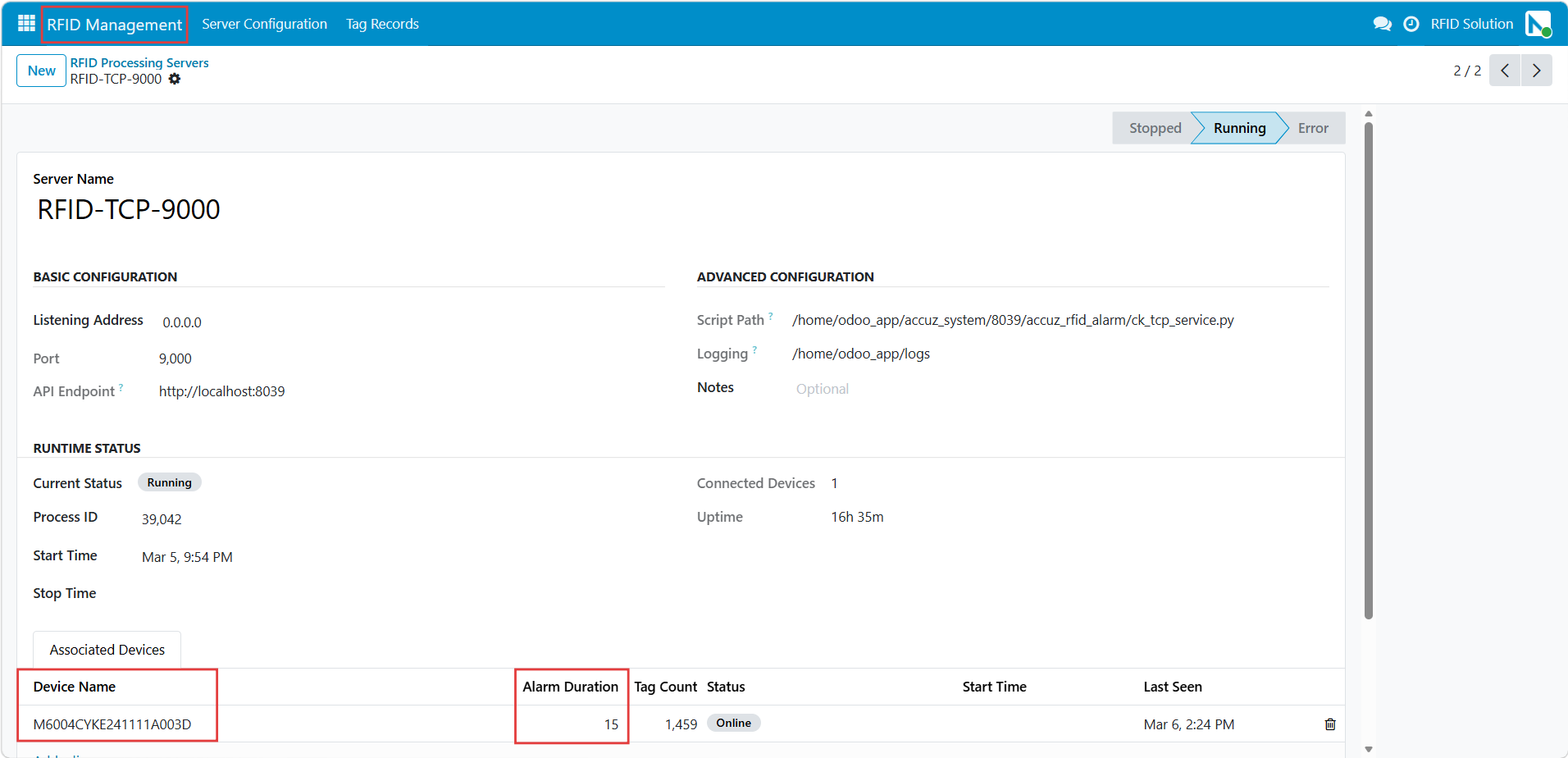The height and width of the screenshot is (758, 1568).
Task: Sort by Last Seen column header
Action: tap(1173, 687)
